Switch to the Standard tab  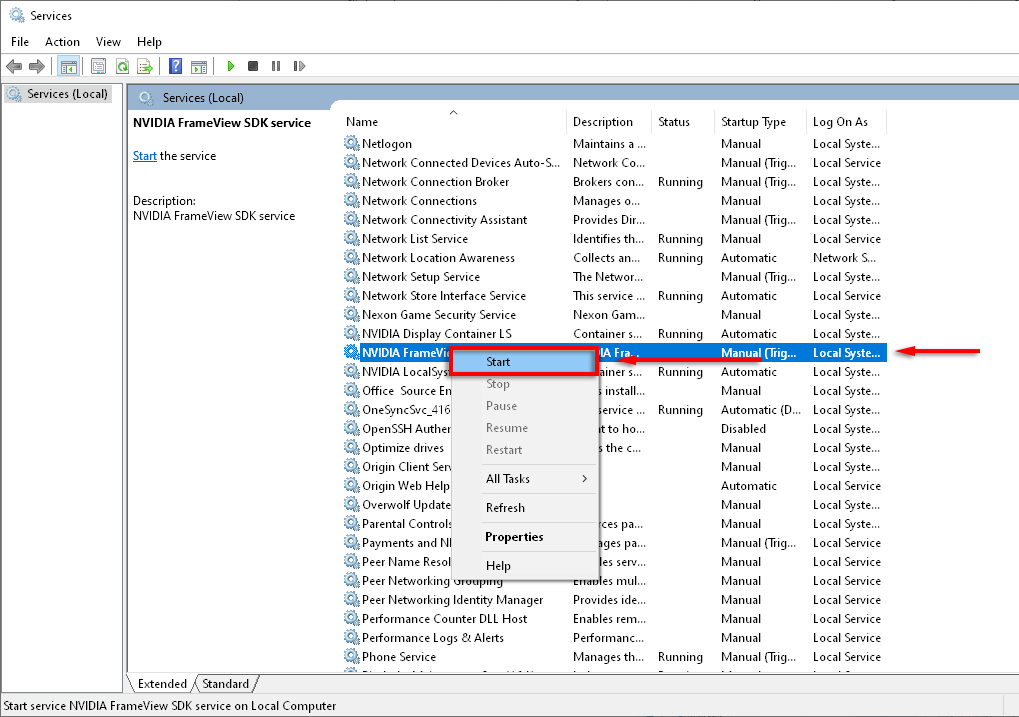point(226,684)
